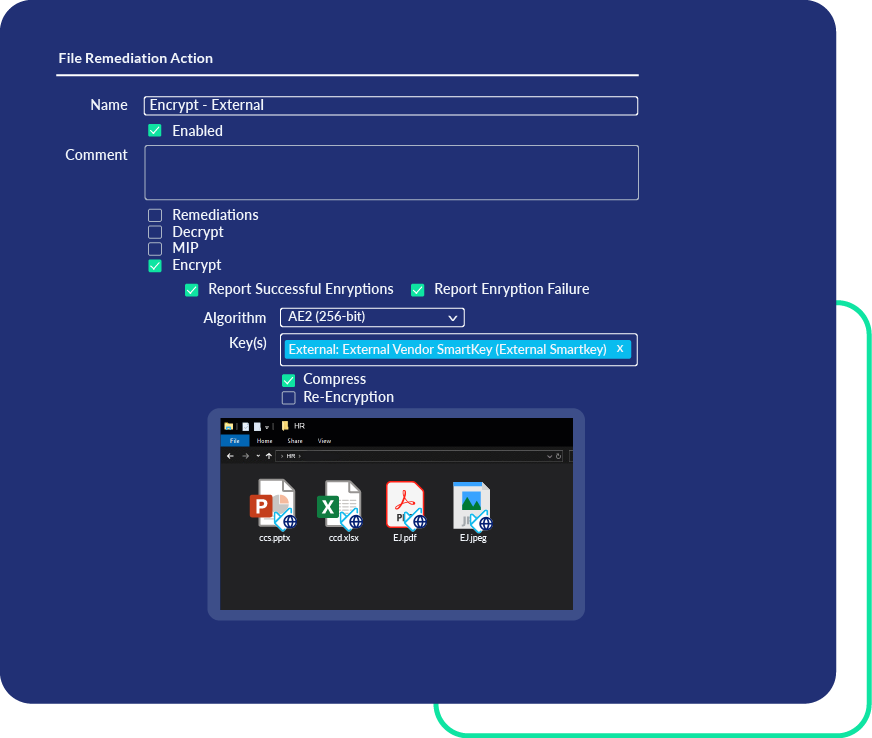Open the ccs.pptx PowerPoint file
872x738 pixels.
(x=273, y=505)
